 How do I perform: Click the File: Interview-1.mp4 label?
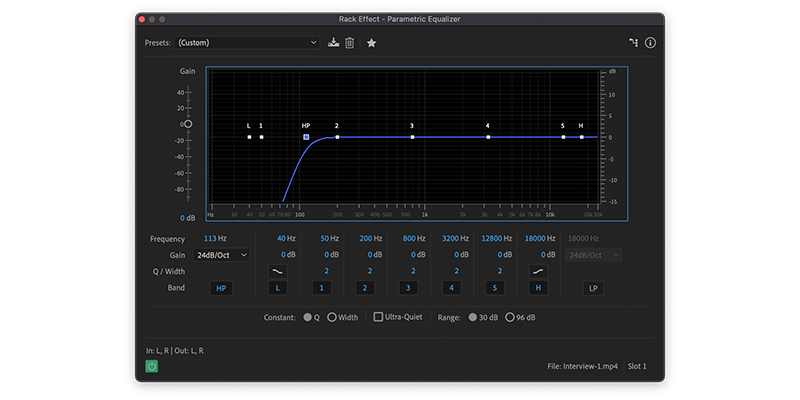(x=582, y=366)
